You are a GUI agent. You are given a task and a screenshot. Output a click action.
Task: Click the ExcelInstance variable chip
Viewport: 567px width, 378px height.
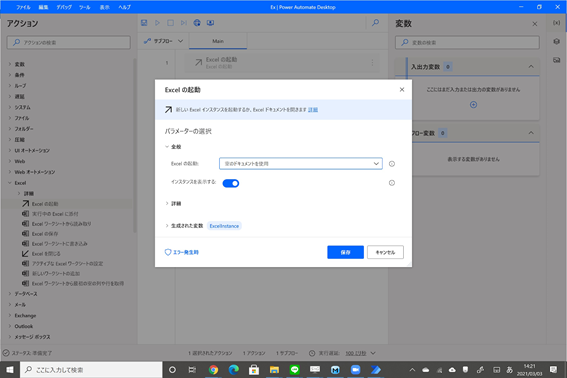coord(224,226)
